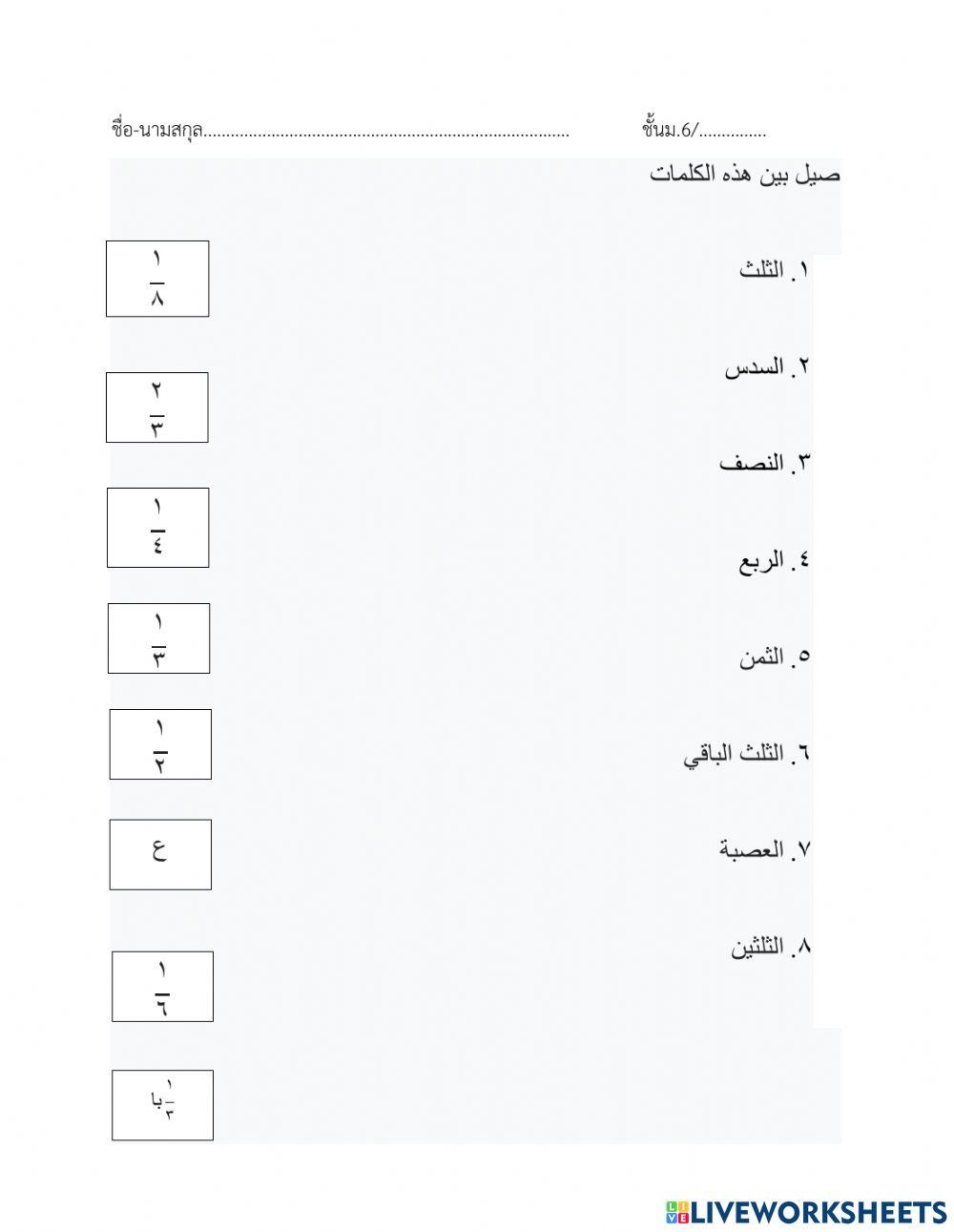Select the box containing letter ع
Viewport: 954px width, 1232px height.
point(160,854)
